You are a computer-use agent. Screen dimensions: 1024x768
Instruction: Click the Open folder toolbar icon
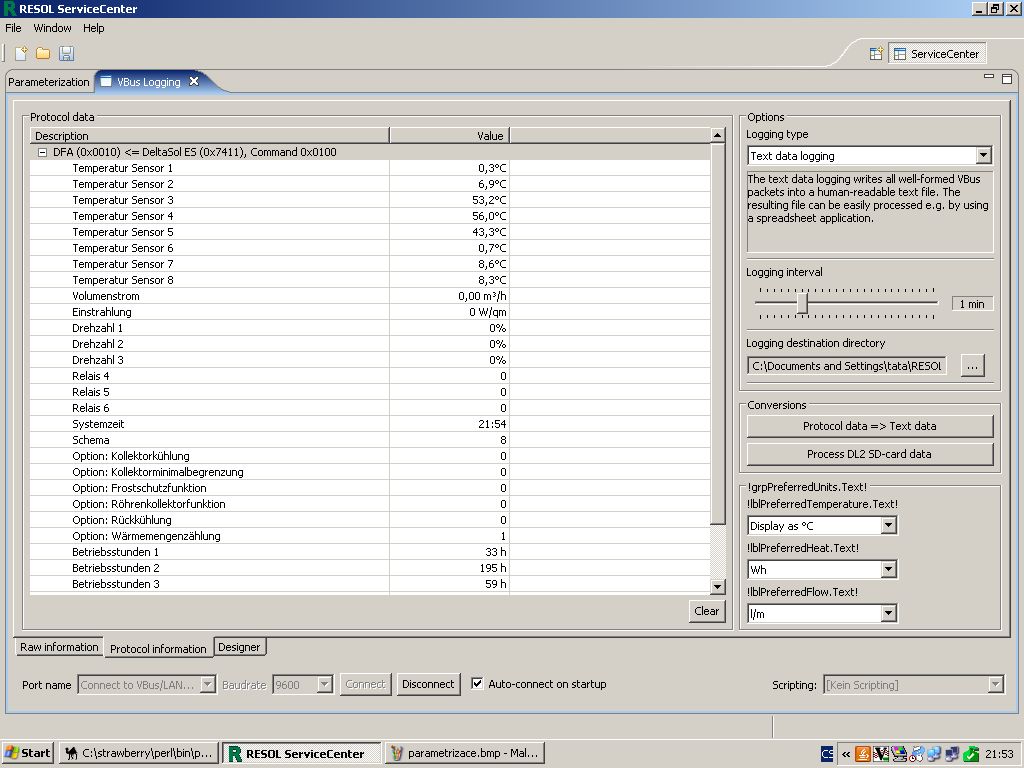43,53
